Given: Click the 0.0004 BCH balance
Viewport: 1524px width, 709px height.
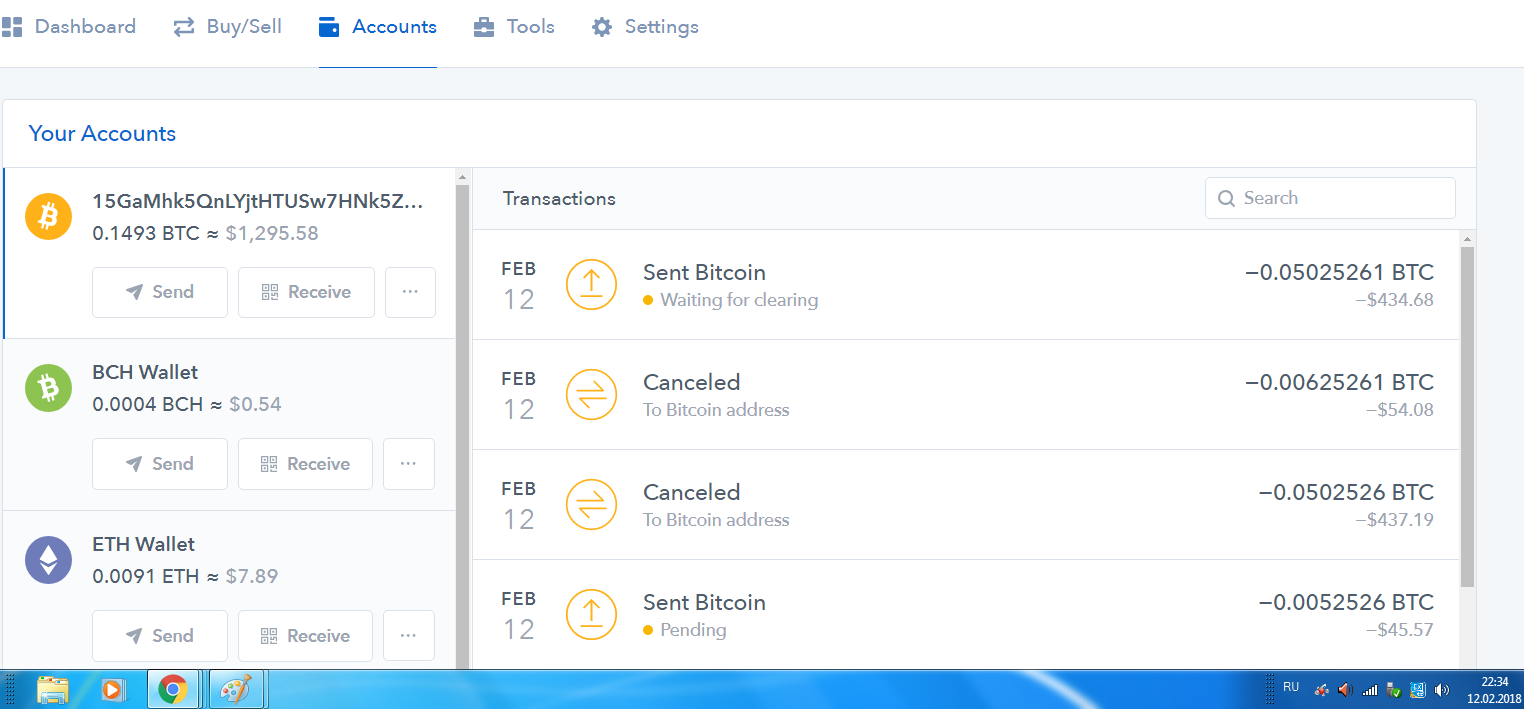Looking at the screenshot, I should point(147,405).
